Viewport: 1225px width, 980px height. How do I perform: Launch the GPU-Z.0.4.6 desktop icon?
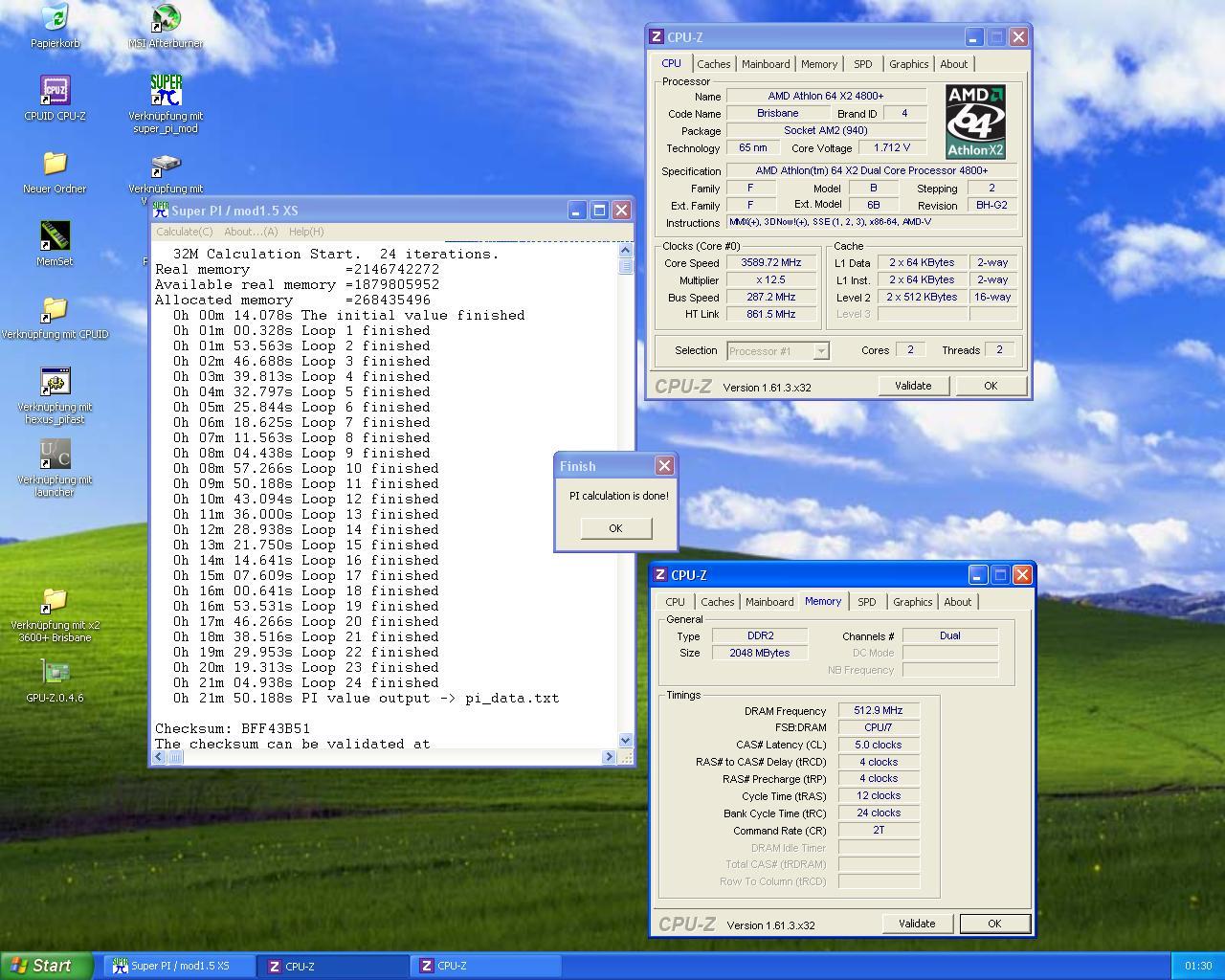(x=56, y=673)
